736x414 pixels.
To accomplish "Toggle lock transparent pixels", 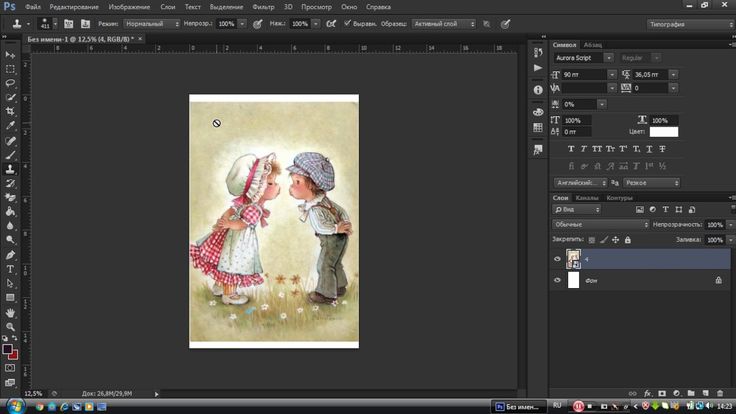I will pos(591,240).
